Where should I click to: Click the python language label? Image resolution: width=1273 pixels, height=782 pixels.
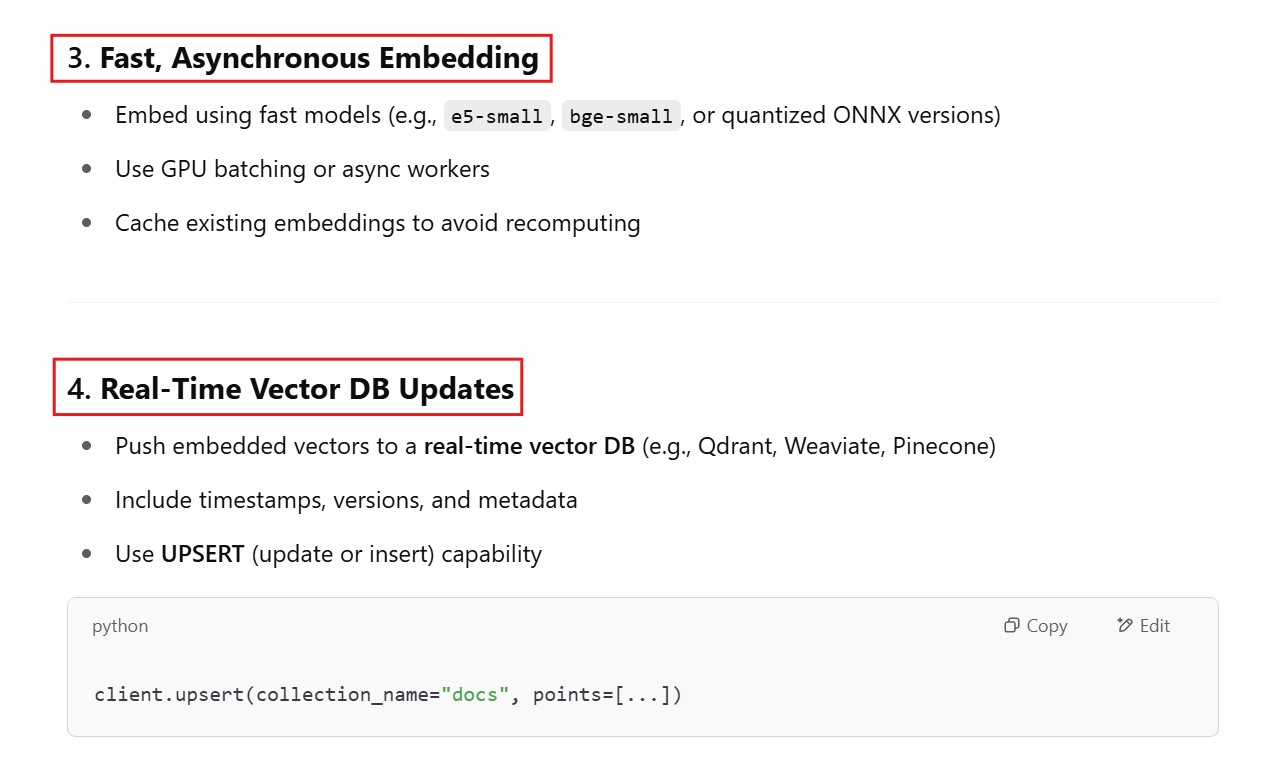(120, 626)
